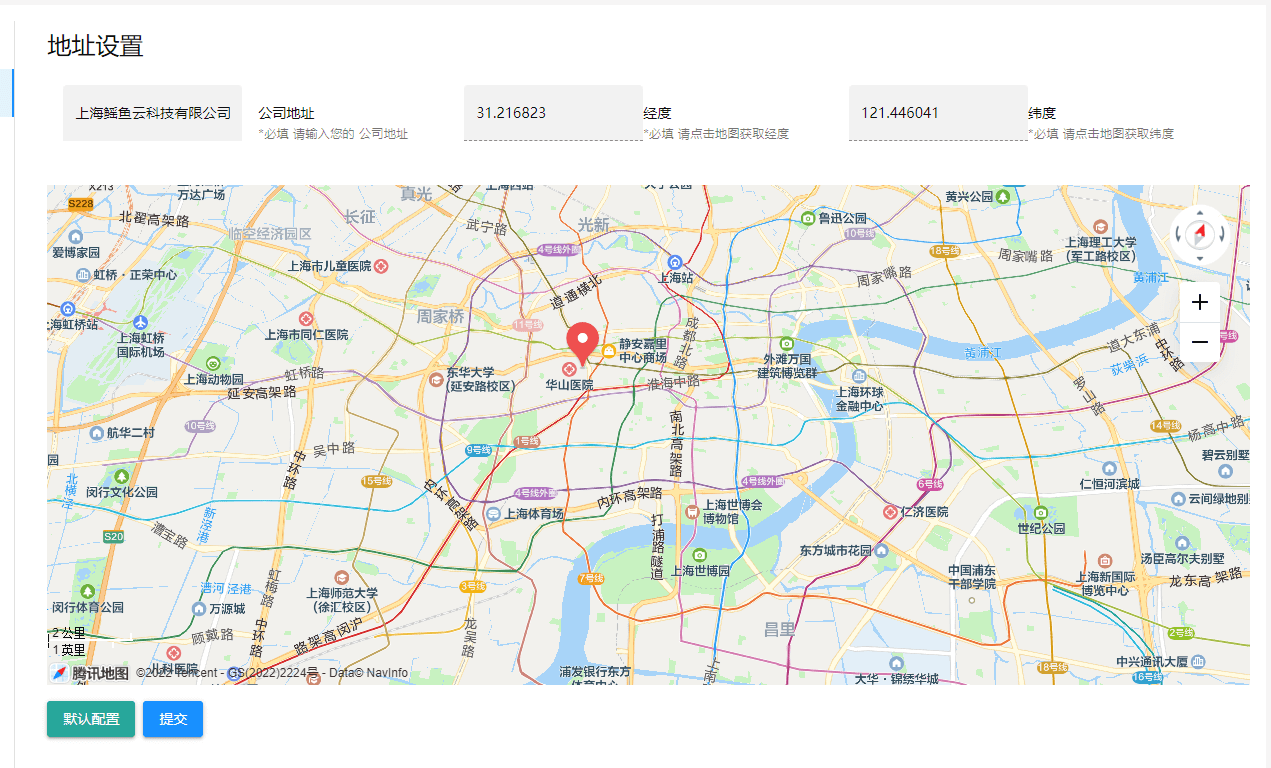Click the zoom out minus button on map
The width and height of the screenshot is (1271, 768).
pos(1200,342)
